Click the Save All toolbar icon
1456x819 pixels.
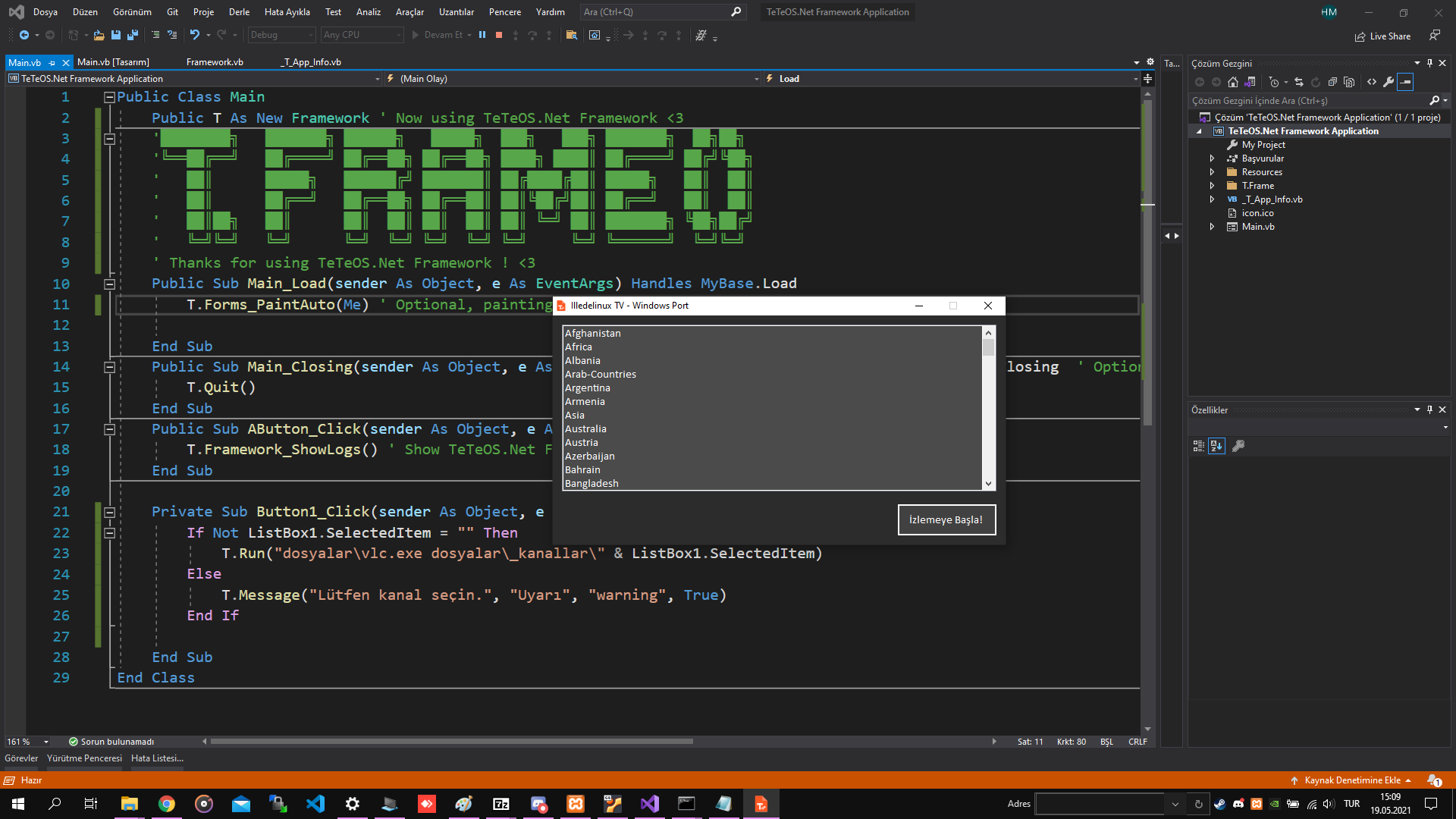pos(133,35)
